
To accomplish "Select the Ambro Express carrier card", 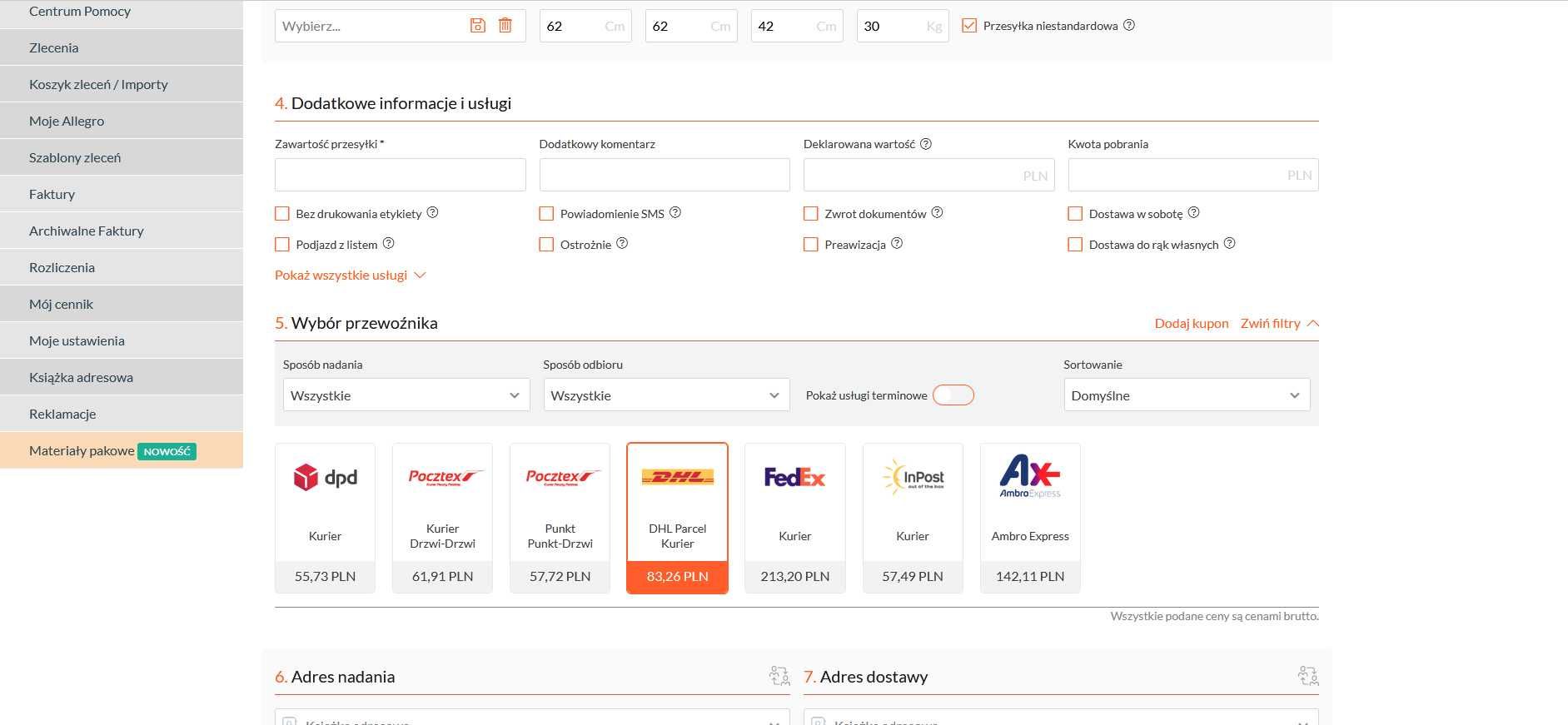I will click(1030, 518).
